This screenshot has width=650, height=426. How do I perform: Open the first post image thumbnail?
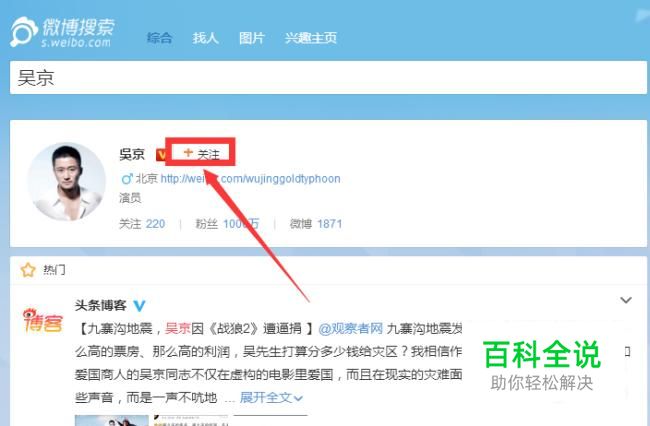pyautogui.click(x=112, y=420)
